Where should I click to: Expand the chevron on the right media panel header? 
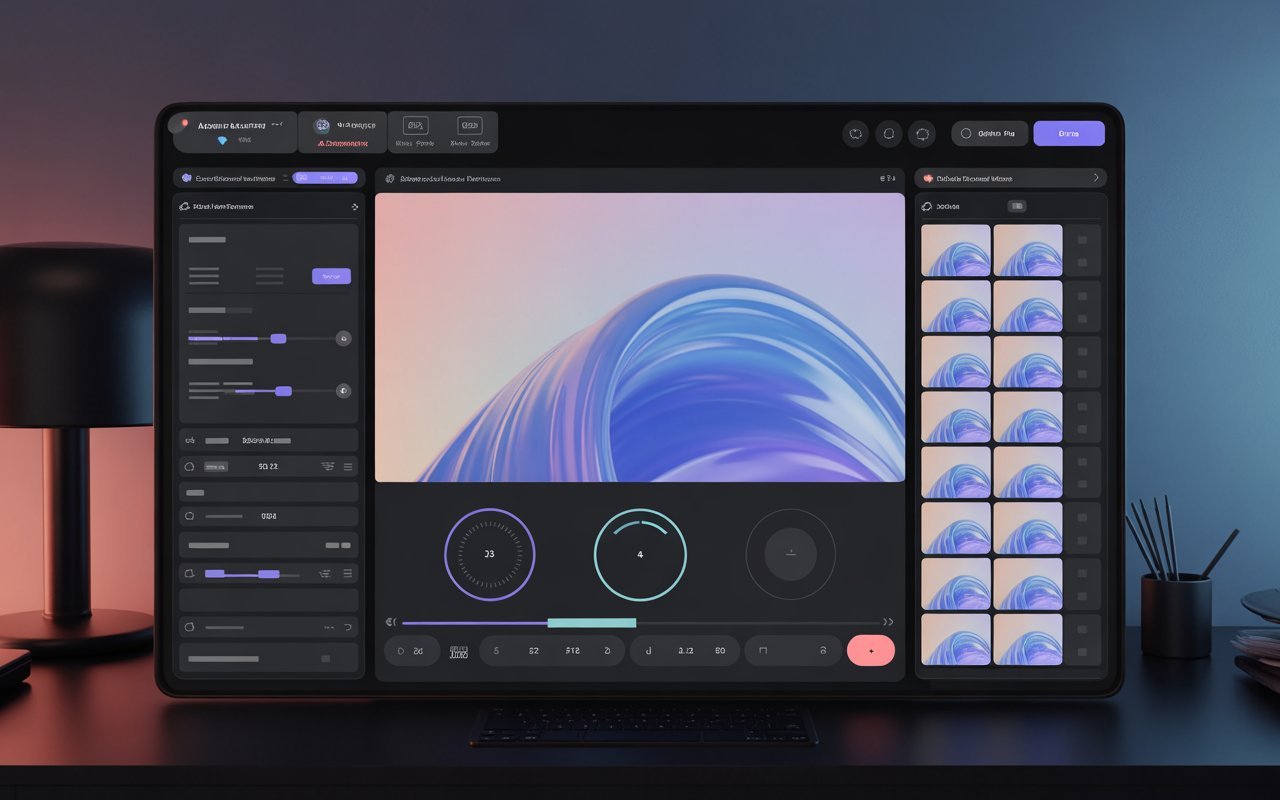(x=1098, y=177)
